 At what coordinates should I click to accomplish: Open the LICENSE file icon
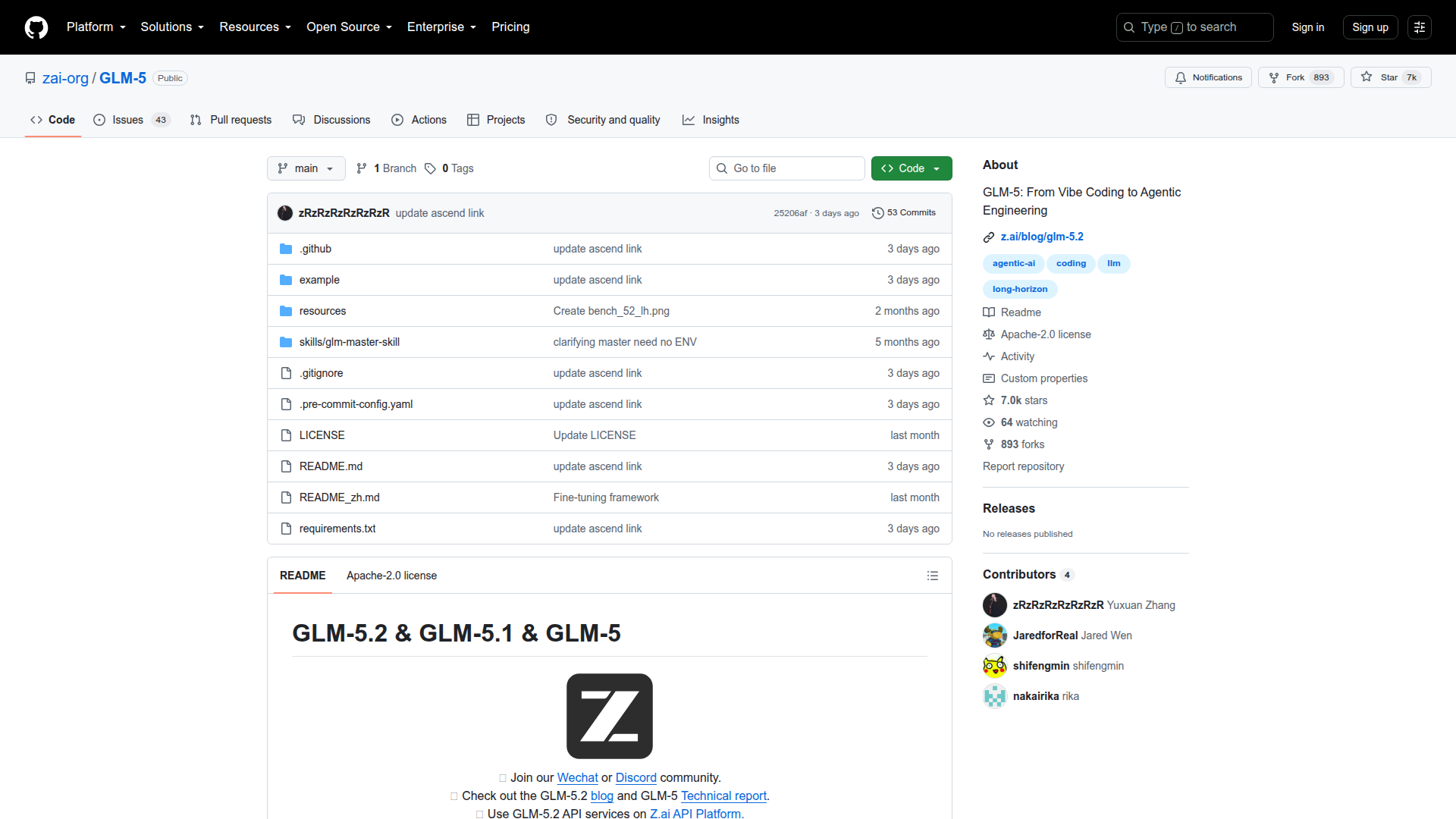click(286, 435)
